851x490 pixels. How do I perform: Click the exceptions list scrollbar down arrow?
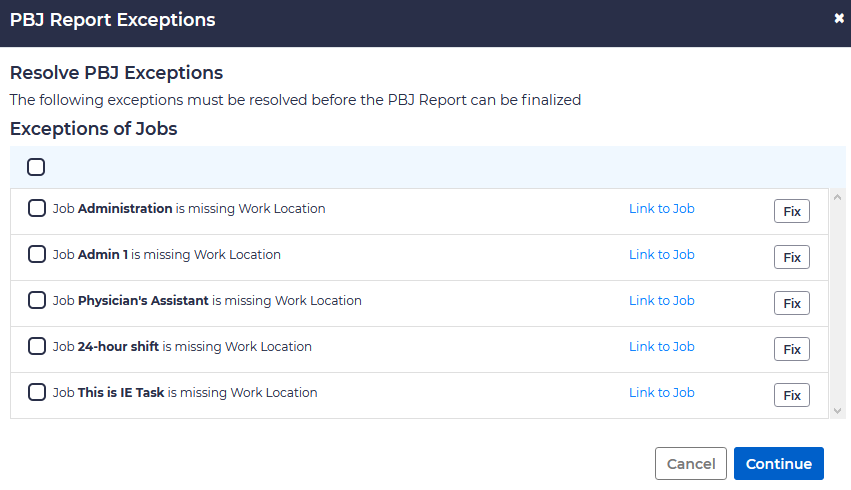click(x=838, y=410)
